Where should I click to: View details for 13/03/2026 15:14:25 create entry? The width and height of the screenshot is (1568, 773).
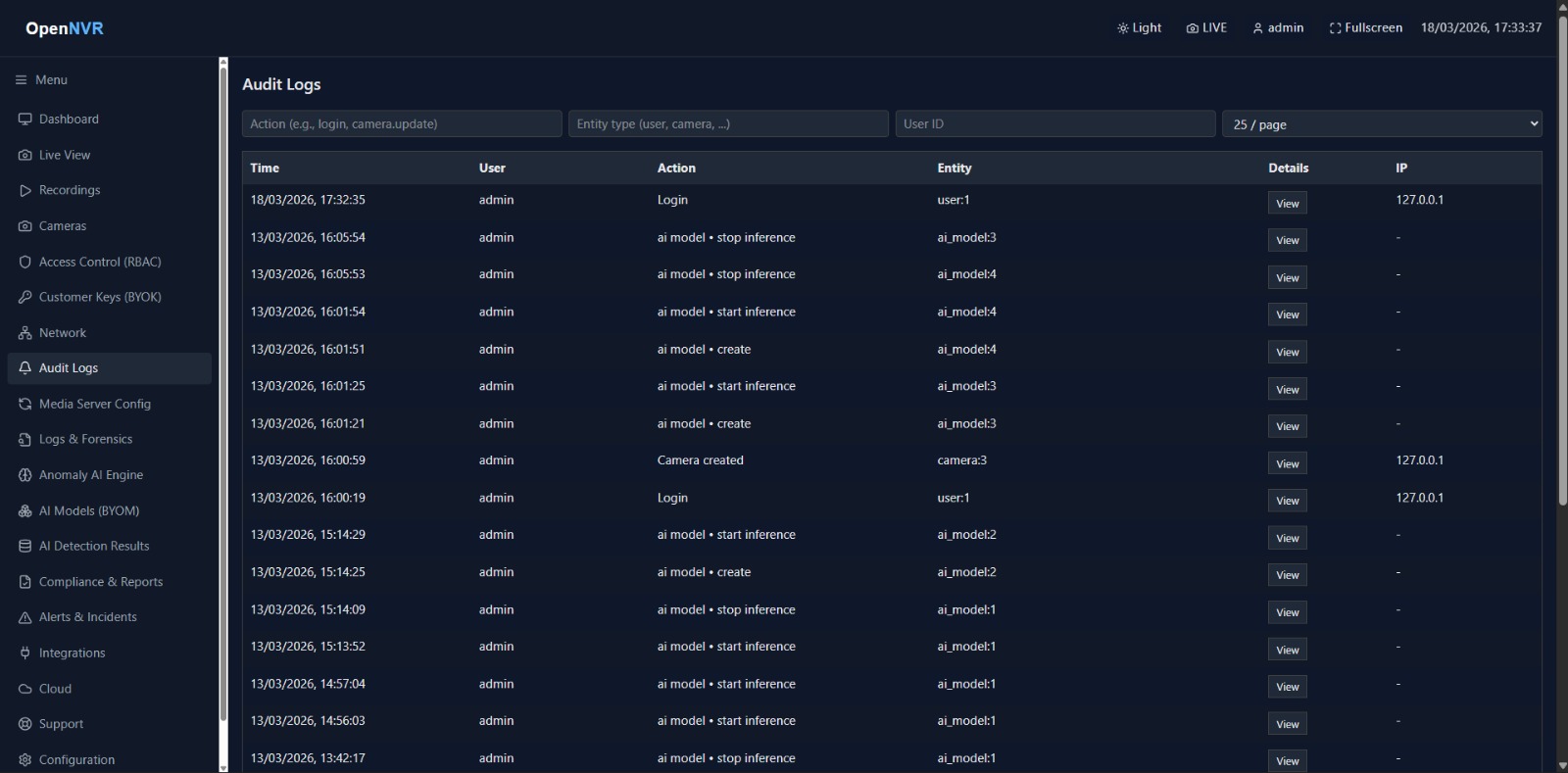click(1287, 575)
